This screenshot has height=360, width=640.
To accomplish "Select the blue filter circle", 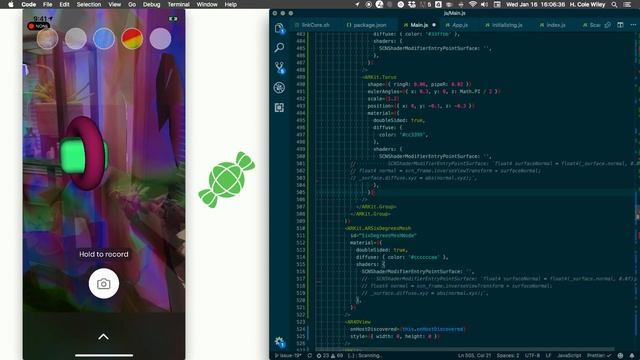I will [104, 39].
